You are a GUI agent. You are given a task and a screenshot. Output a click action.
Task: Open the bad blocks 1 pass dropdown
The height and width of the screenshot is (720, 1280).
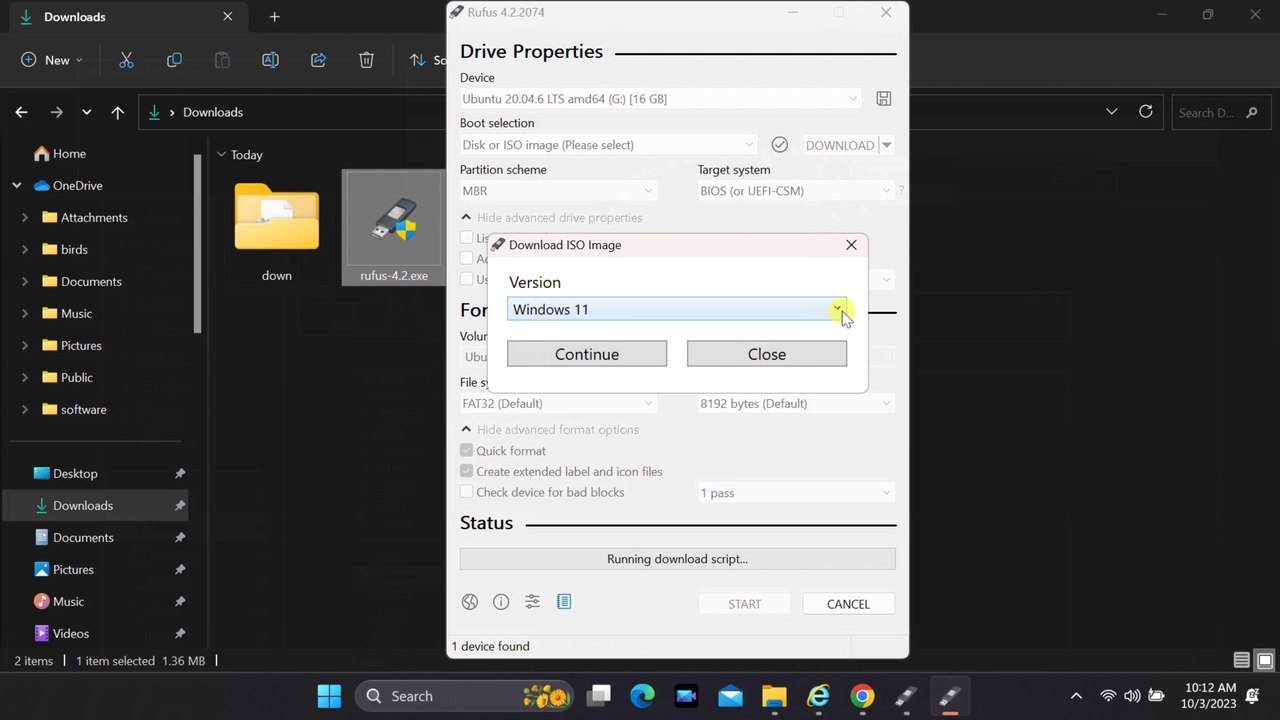(x=796, y=493)
